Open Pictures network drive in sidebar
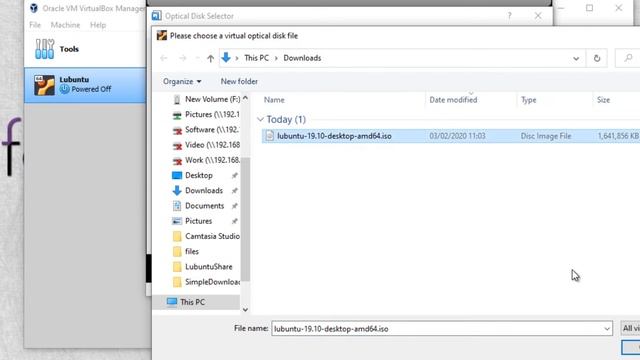This screenshot has height=360, width=640. click(206, 114)
